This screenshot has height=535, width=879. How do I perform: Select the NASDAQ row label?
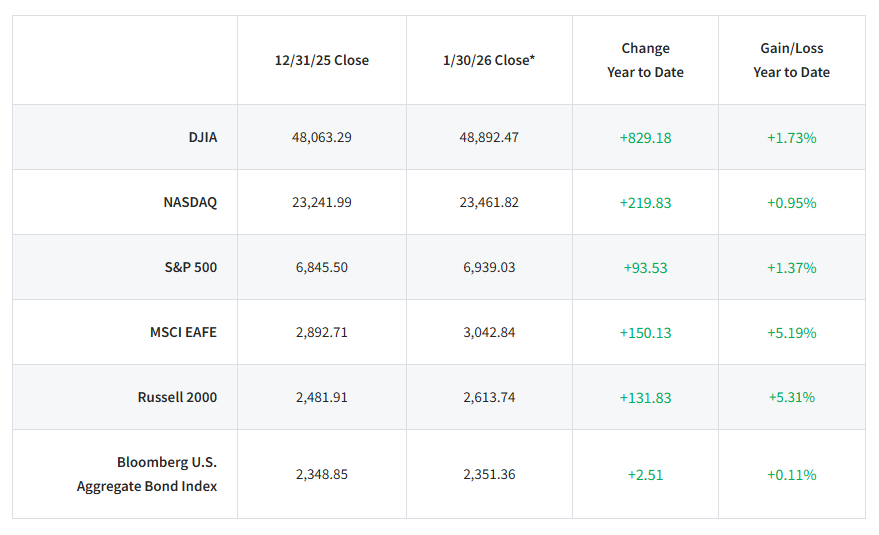point(190,202)
